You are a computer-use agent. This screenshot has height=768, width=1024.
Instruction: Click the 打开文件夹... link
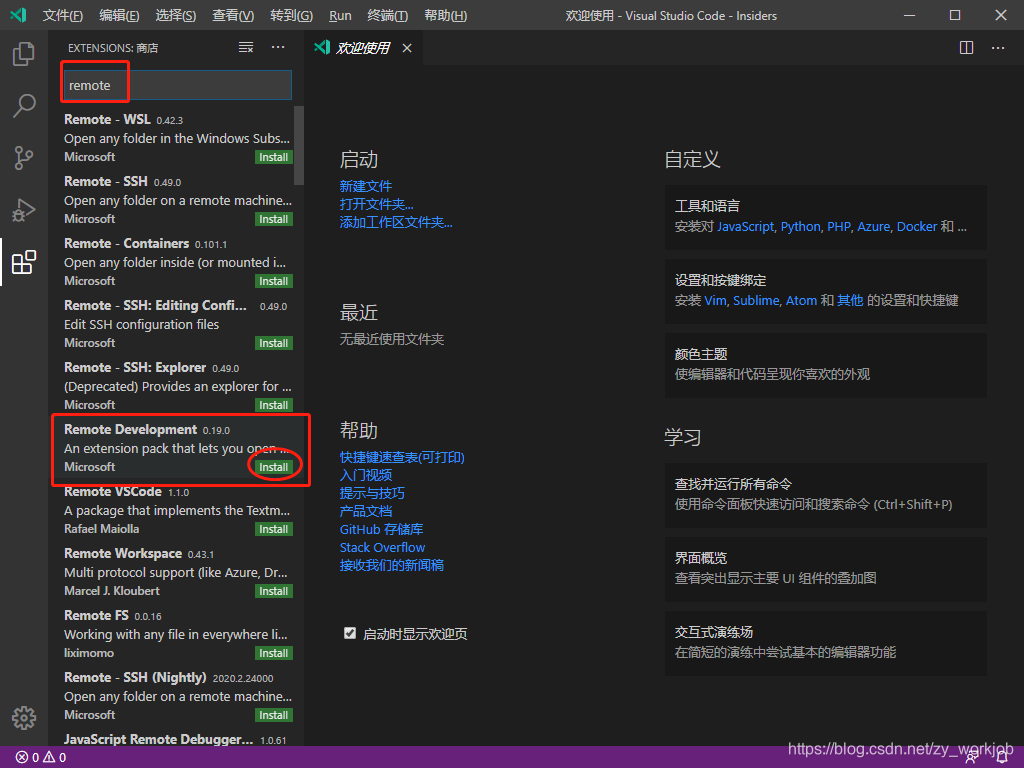pos(376,204)
